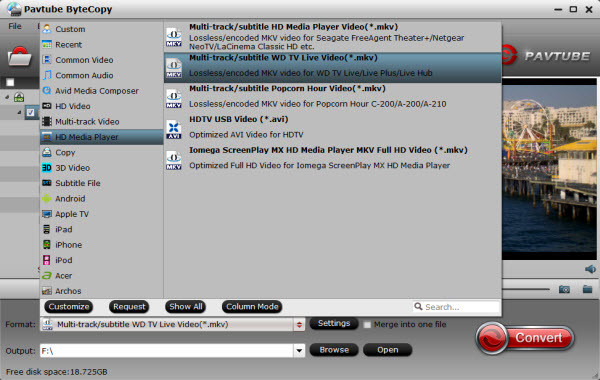Click the Subtitle File icon
Image resolution: width=600 pixels, height=380 pixels.
coord(47,183)
